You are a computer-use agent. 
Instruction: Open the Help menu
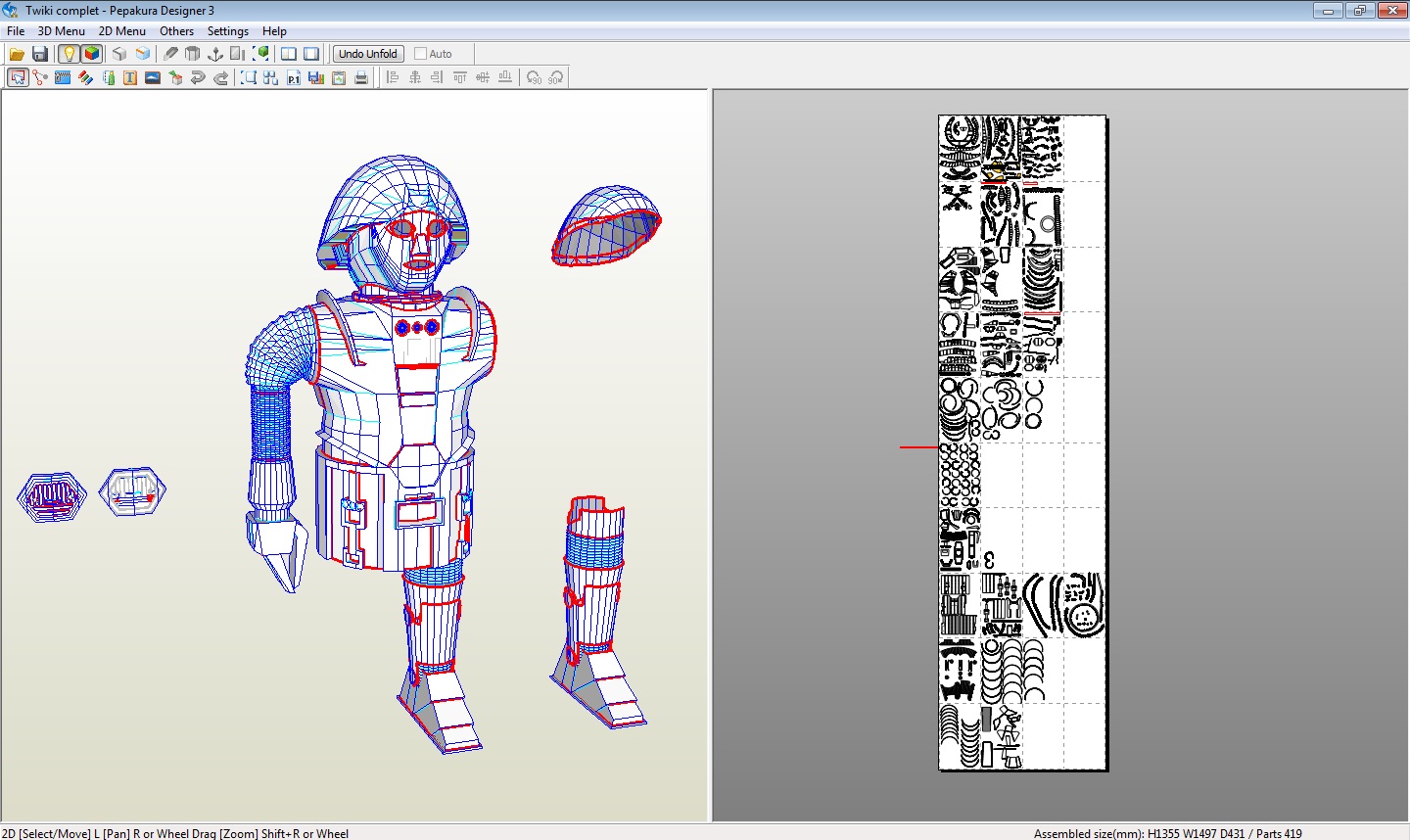pyautogui.click(x=274, y=30)
